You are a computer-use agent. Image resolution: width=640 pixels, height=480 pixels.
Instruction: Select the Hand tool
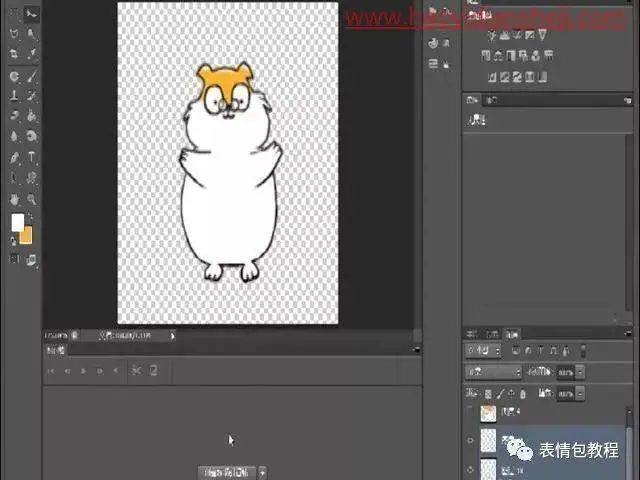[14, 200]
